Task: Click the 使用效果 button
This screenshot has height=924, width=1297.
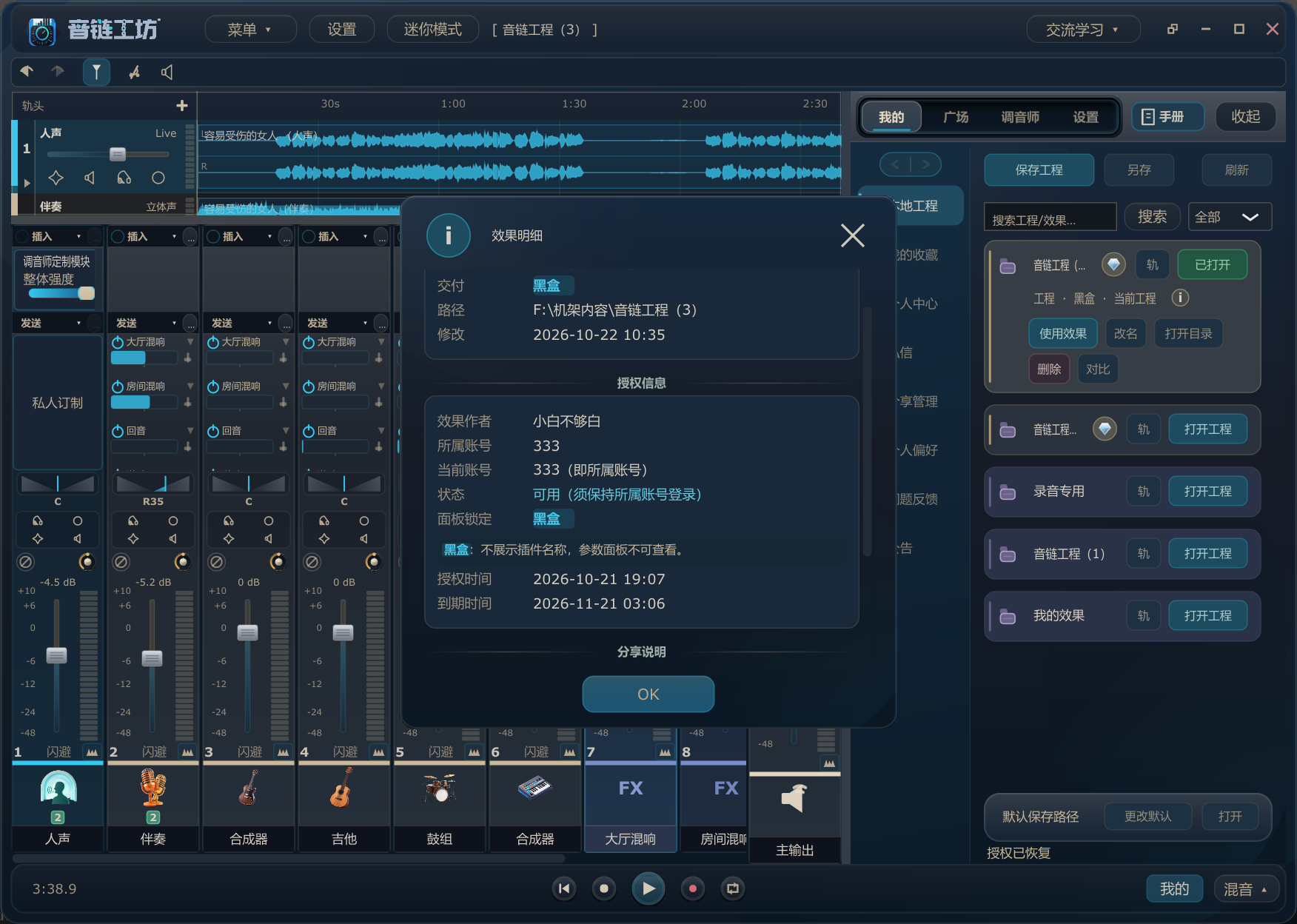Action: pos(1062,333)
